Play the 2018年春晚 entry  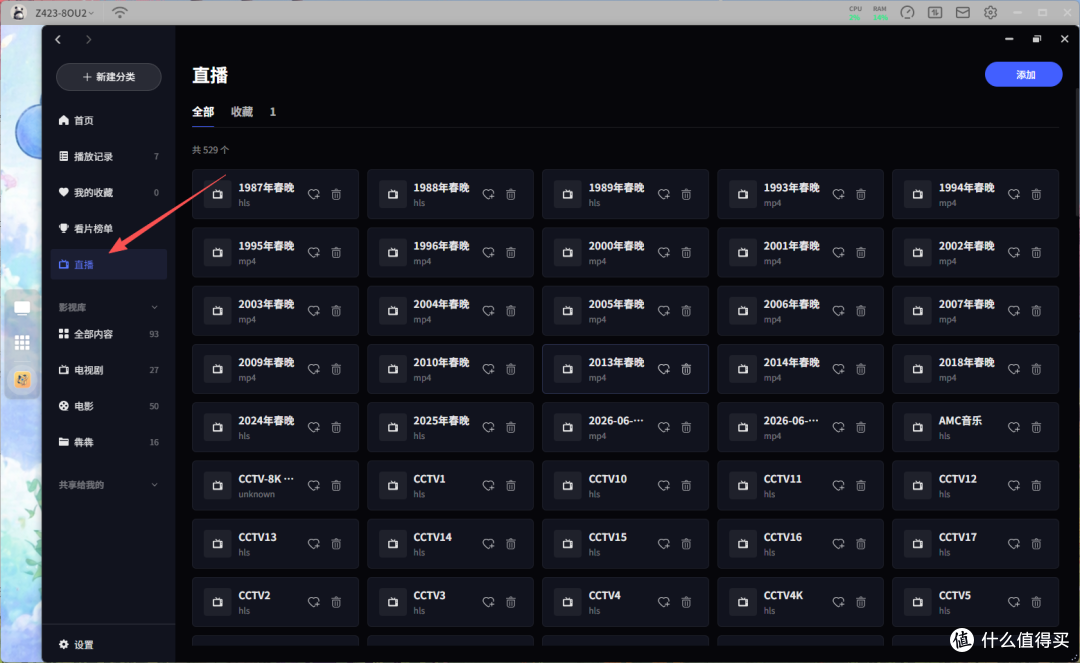click(975, 370)
